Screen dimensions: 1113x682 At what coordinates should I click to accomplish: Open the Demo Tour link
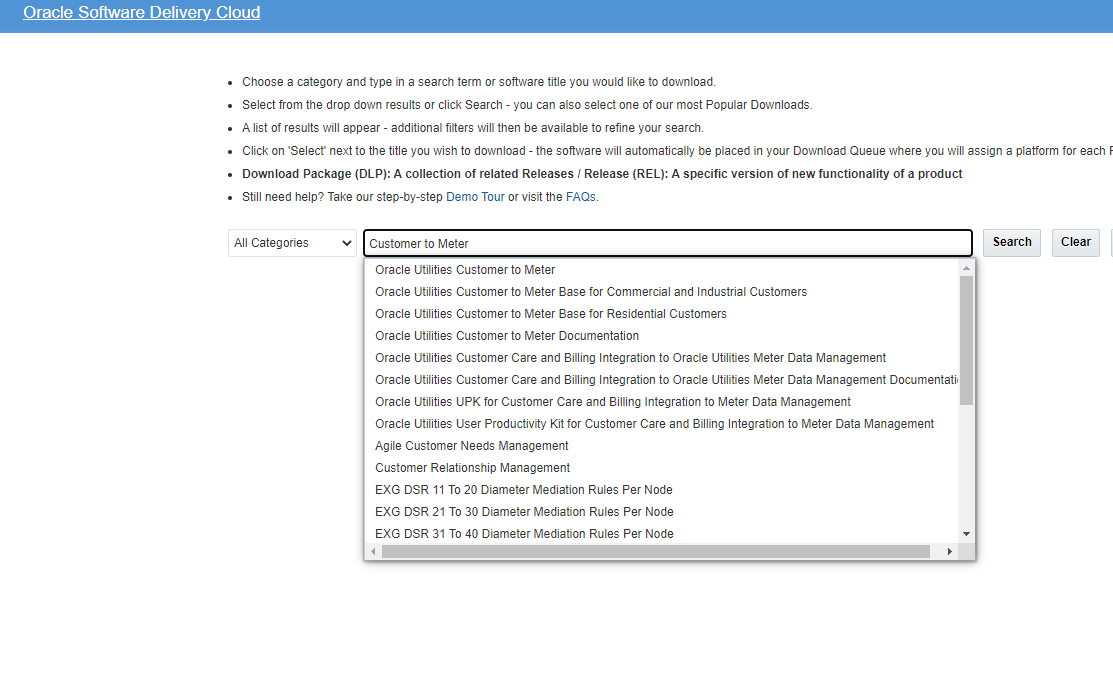475,197
